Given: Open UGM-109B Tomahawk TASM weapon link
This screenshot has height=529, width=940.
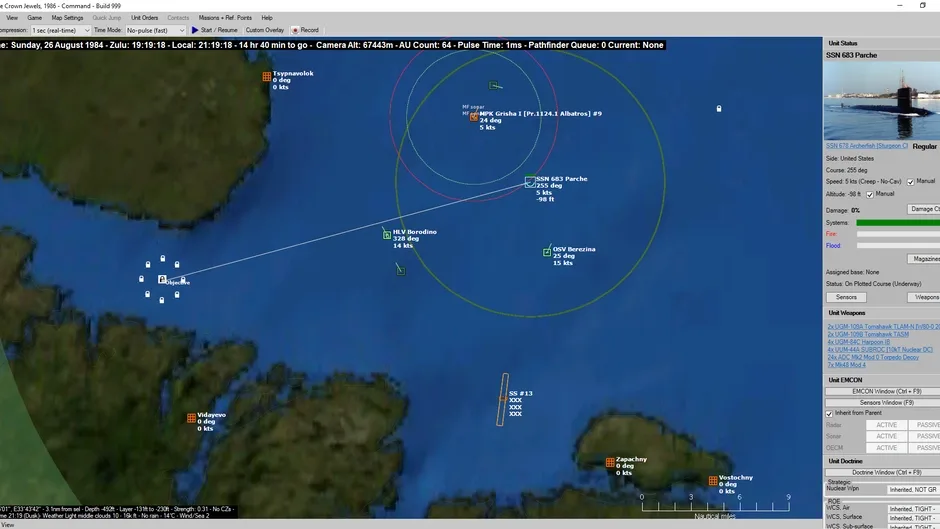Looking at the screenshot, I should [x=867, y=334].
